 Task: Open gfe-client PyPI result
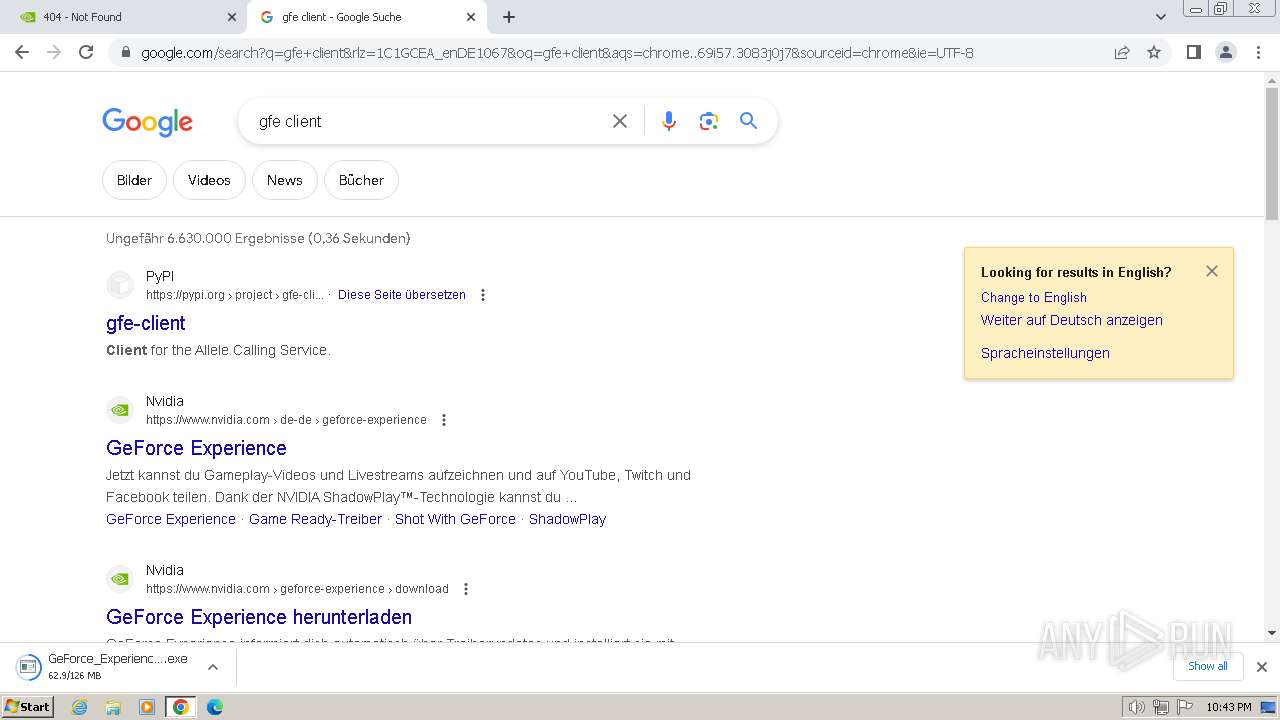tap(146, 323)
